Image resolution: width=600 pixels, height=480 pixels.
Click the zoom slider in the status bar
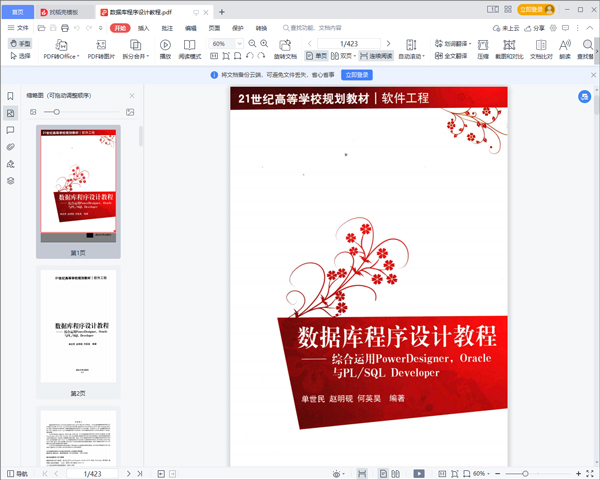coord(538,474)
